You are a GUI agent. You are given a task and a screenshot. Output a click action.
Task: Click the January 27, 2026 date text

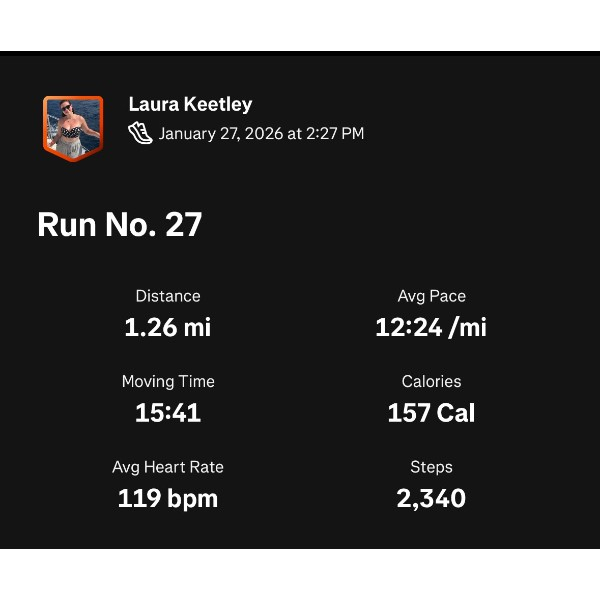[220, 133]
